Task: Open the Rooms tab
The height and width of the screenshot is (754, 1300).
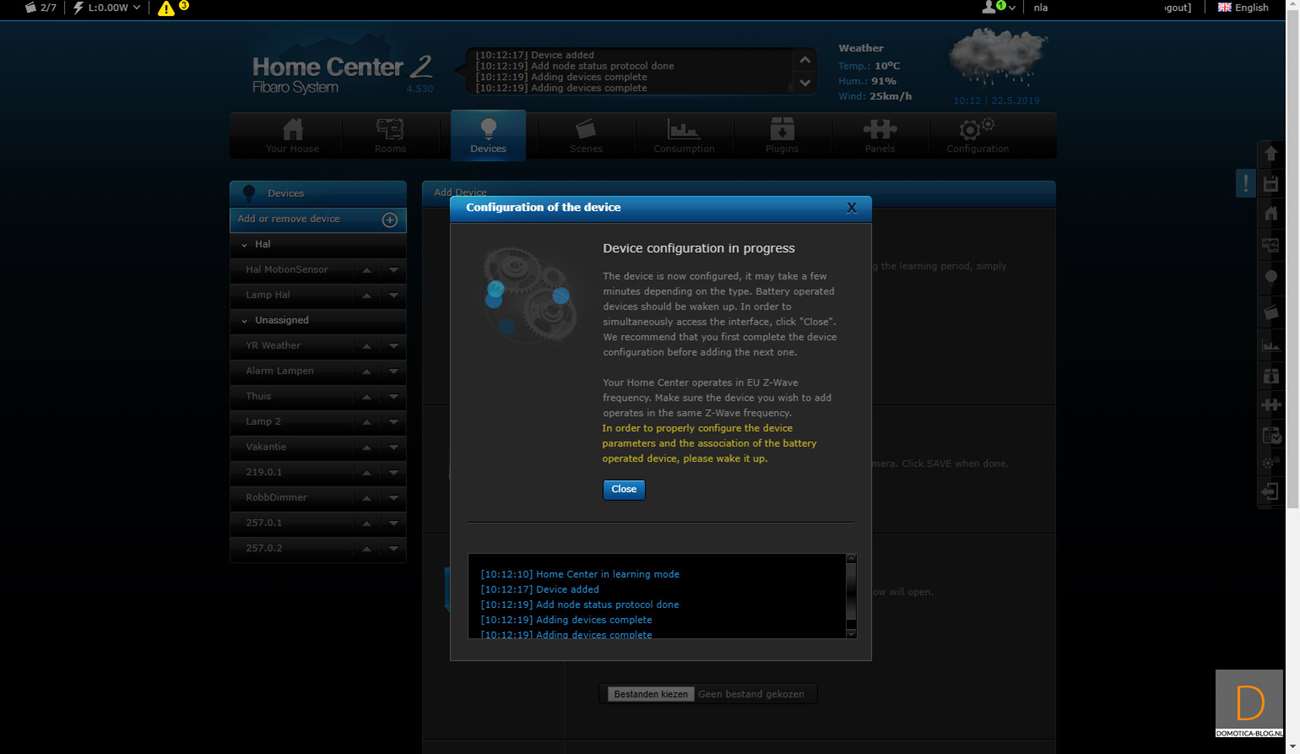Action: point(390,135)
